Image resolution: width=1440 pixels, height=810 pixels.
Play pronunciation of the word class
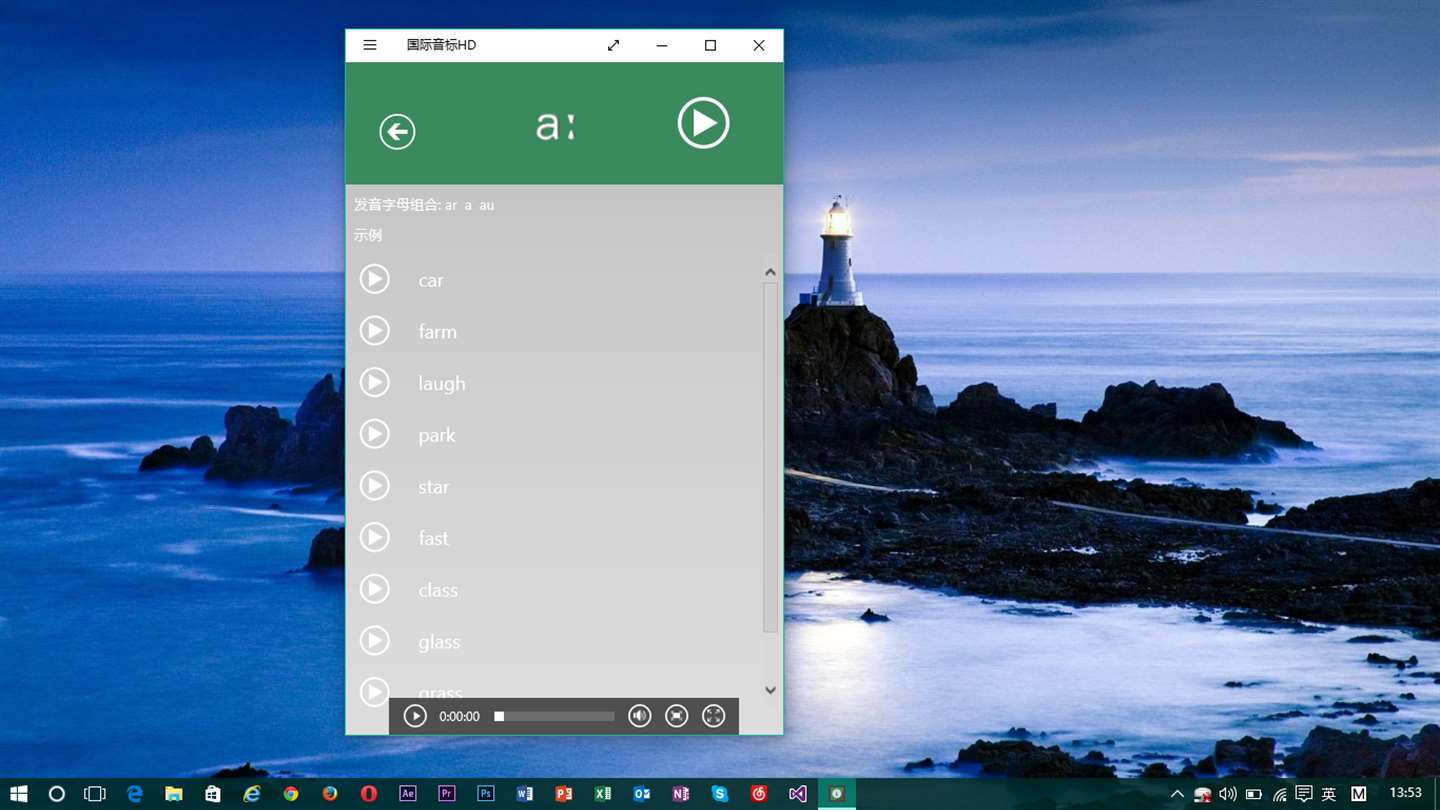[375, 589]
